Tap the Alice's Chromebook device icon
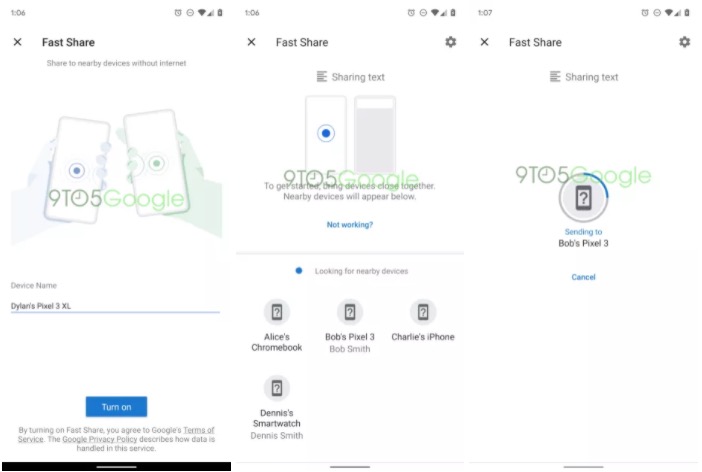 [277, 312]
